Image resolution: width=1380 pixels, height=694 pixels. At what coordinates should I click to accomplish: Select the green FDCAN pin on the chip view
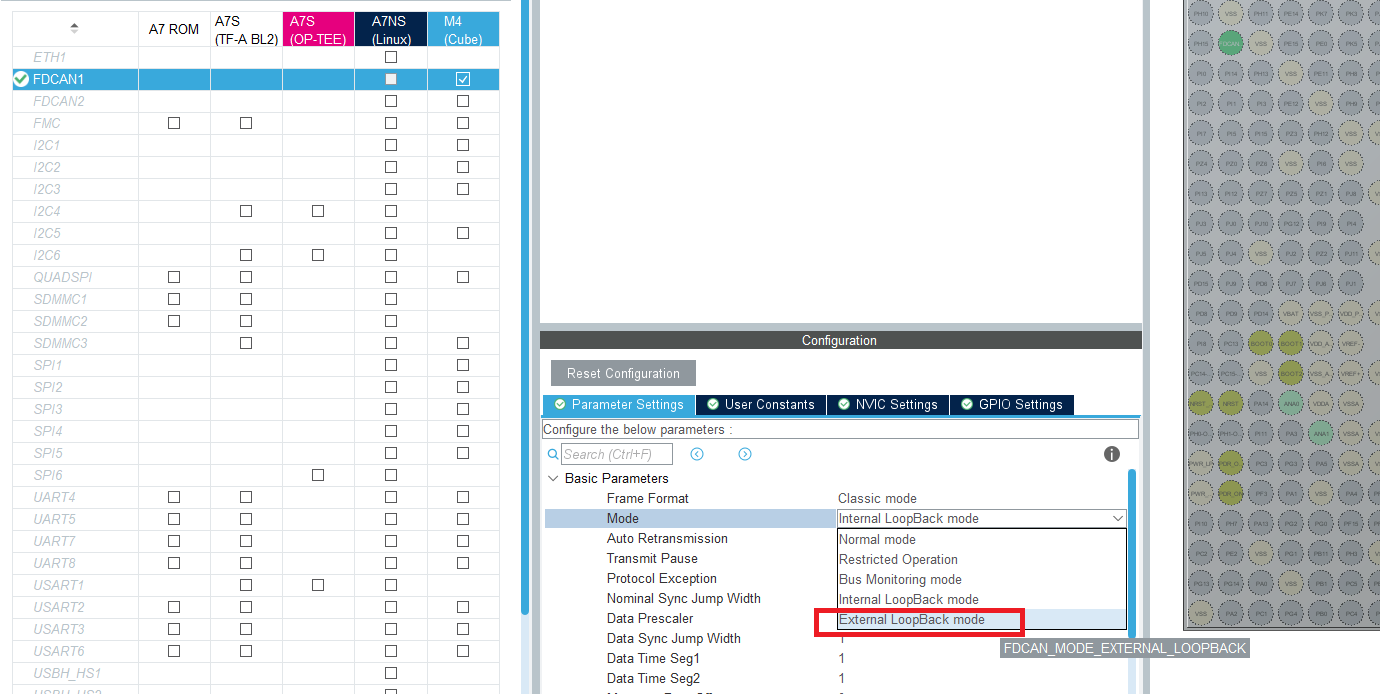coord(1231,44)
